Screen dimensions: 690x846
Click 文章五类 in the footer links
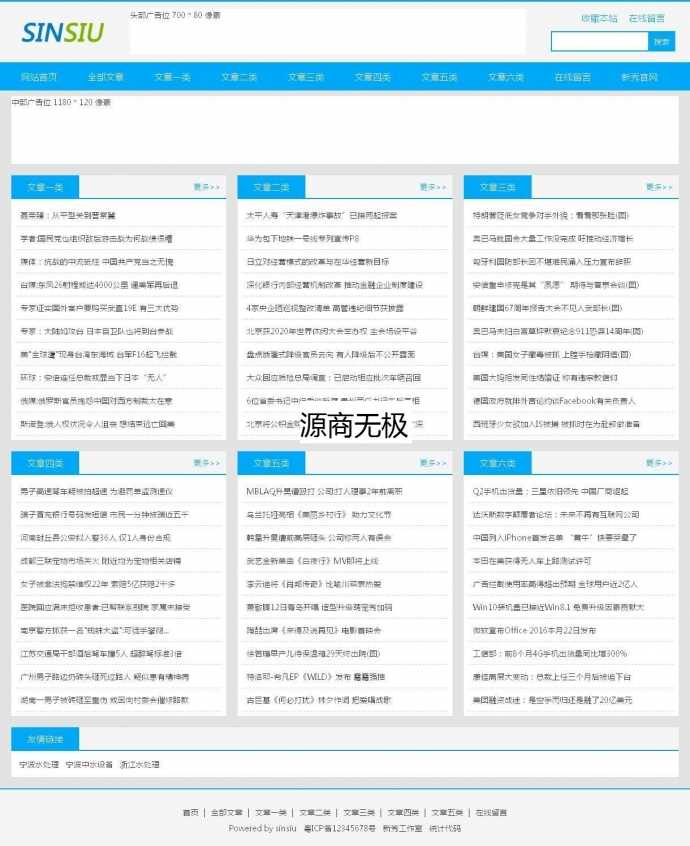447,813
